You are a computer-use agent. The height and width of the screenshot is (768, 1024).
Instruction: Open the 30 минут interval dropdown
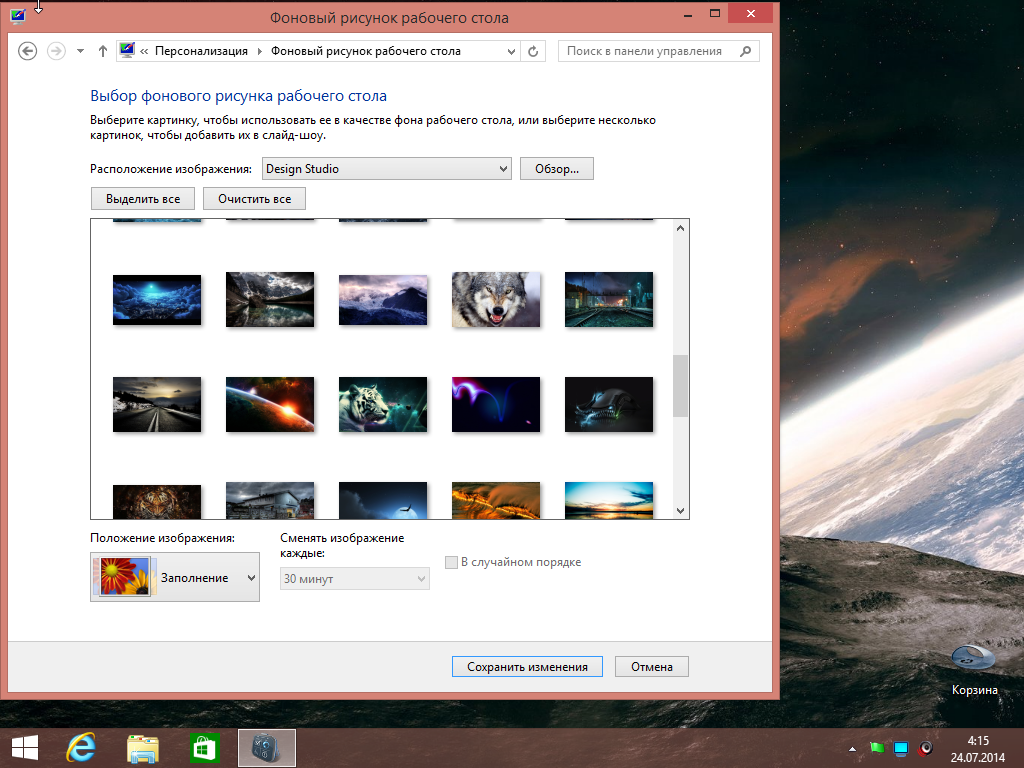(355, 579)
